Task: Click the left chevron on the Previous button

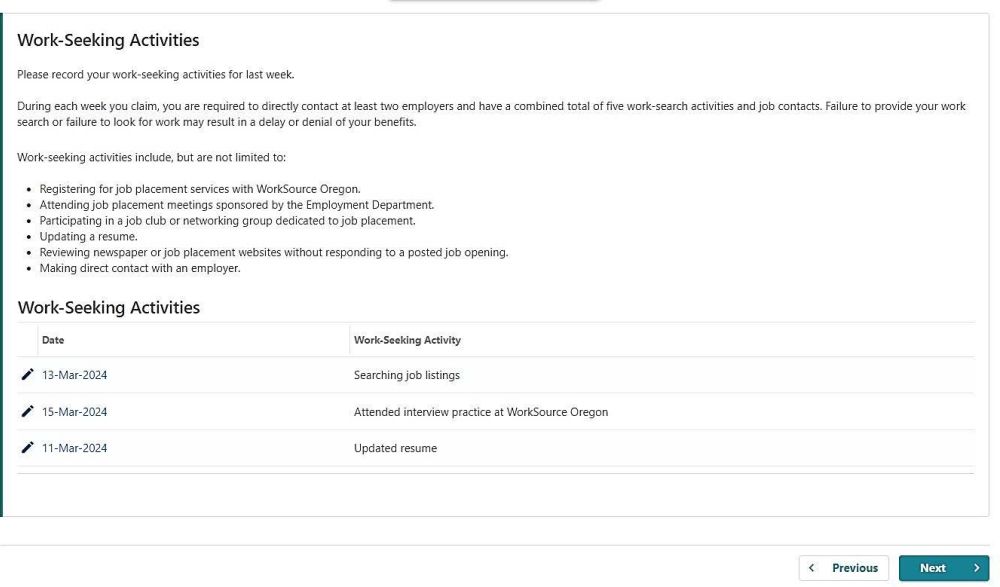Action: pyautogui.click(x=812, y=568)
